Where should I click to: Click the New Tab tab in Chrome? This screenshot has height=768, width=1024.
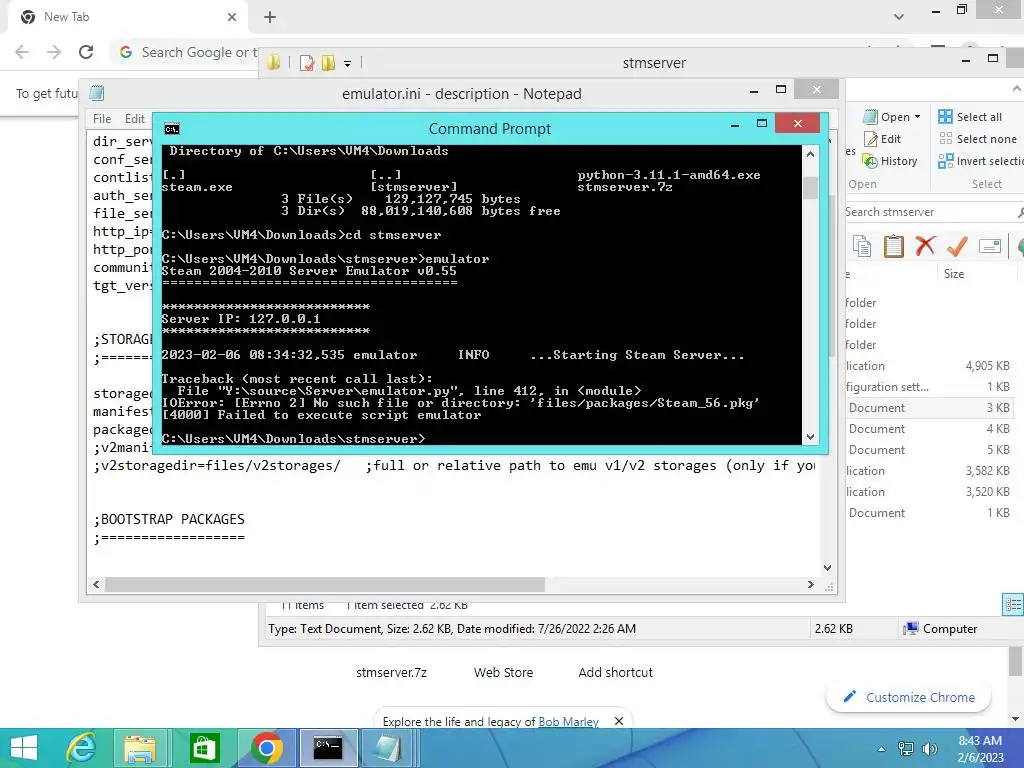click(127, 17)
